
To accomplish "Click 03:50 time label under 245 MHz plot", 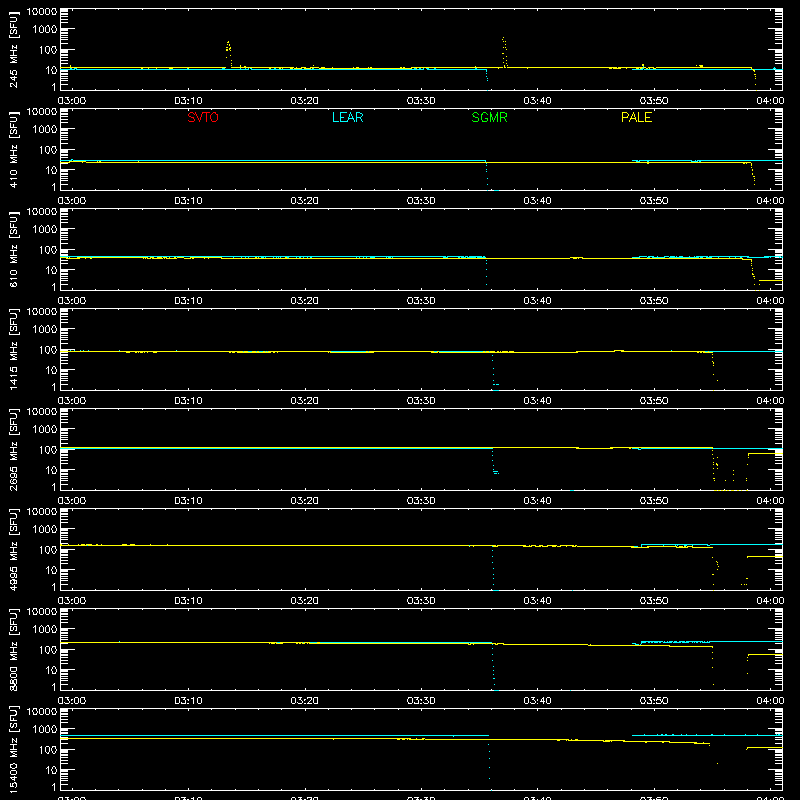I will pos(654,101).
